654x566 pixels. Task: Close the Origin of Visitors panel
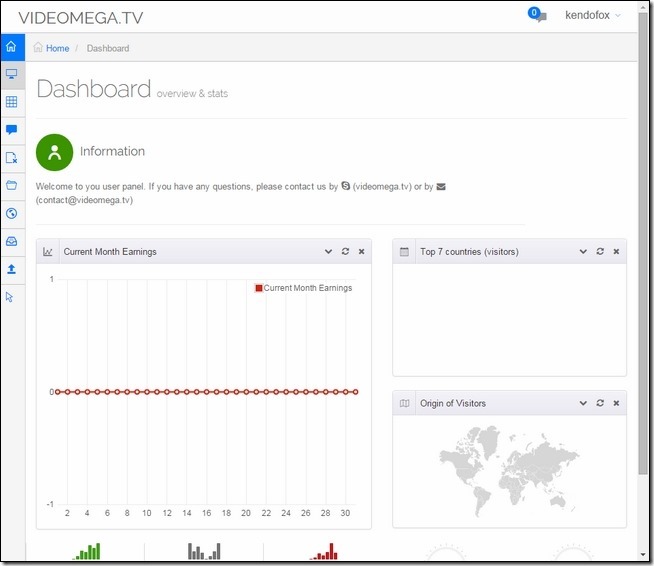pyautogui.click(x=616, y=403)
